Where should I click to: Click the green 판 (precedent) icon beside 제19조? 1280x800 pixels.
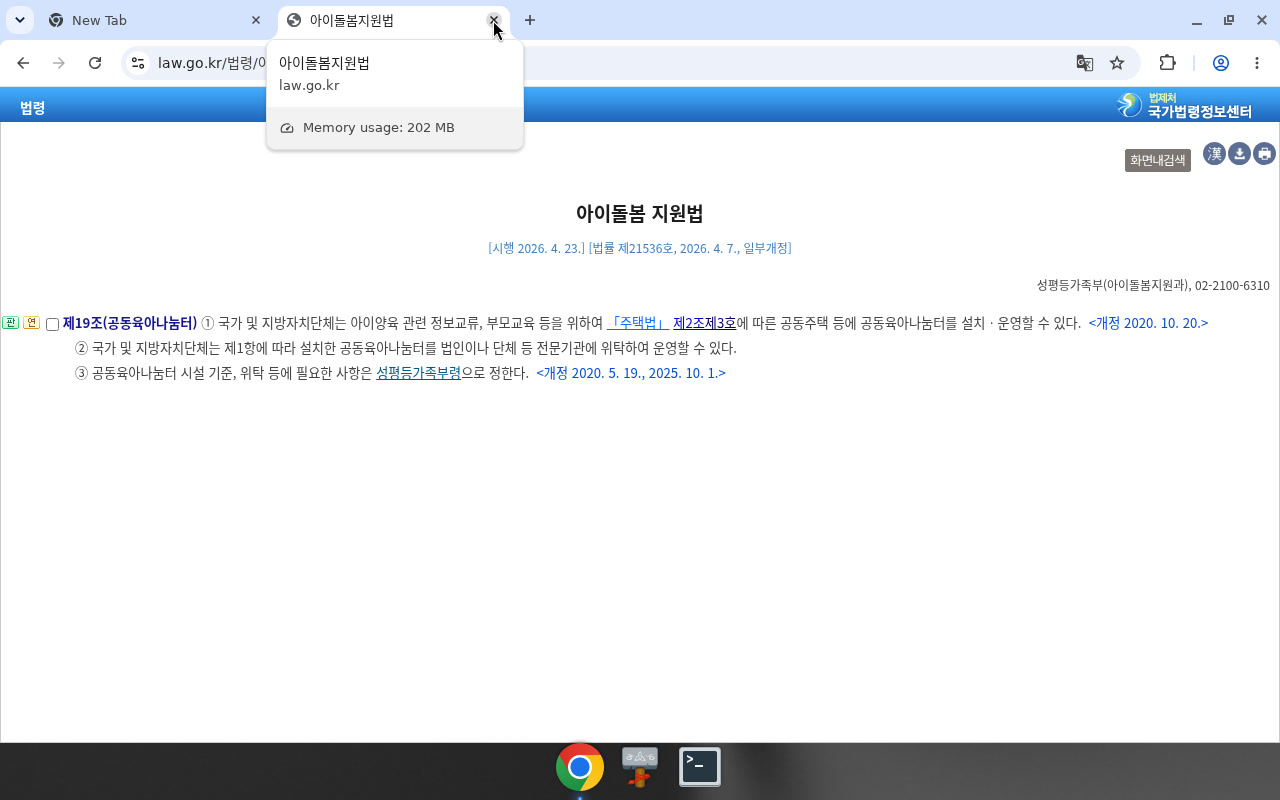(11, 323)
